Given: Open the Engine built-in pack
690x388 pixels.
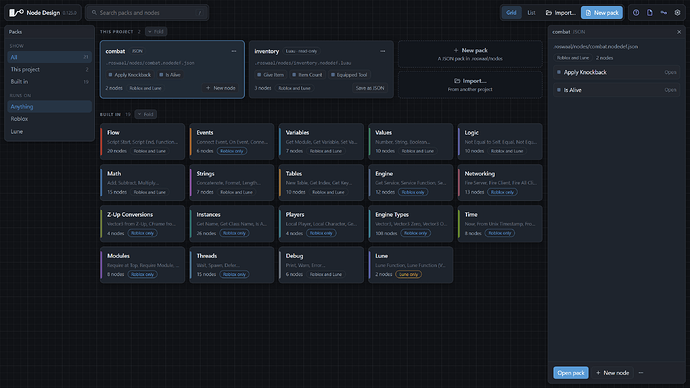Looking at the screenshot, I should pyautogui.click(x=411, y=183).
